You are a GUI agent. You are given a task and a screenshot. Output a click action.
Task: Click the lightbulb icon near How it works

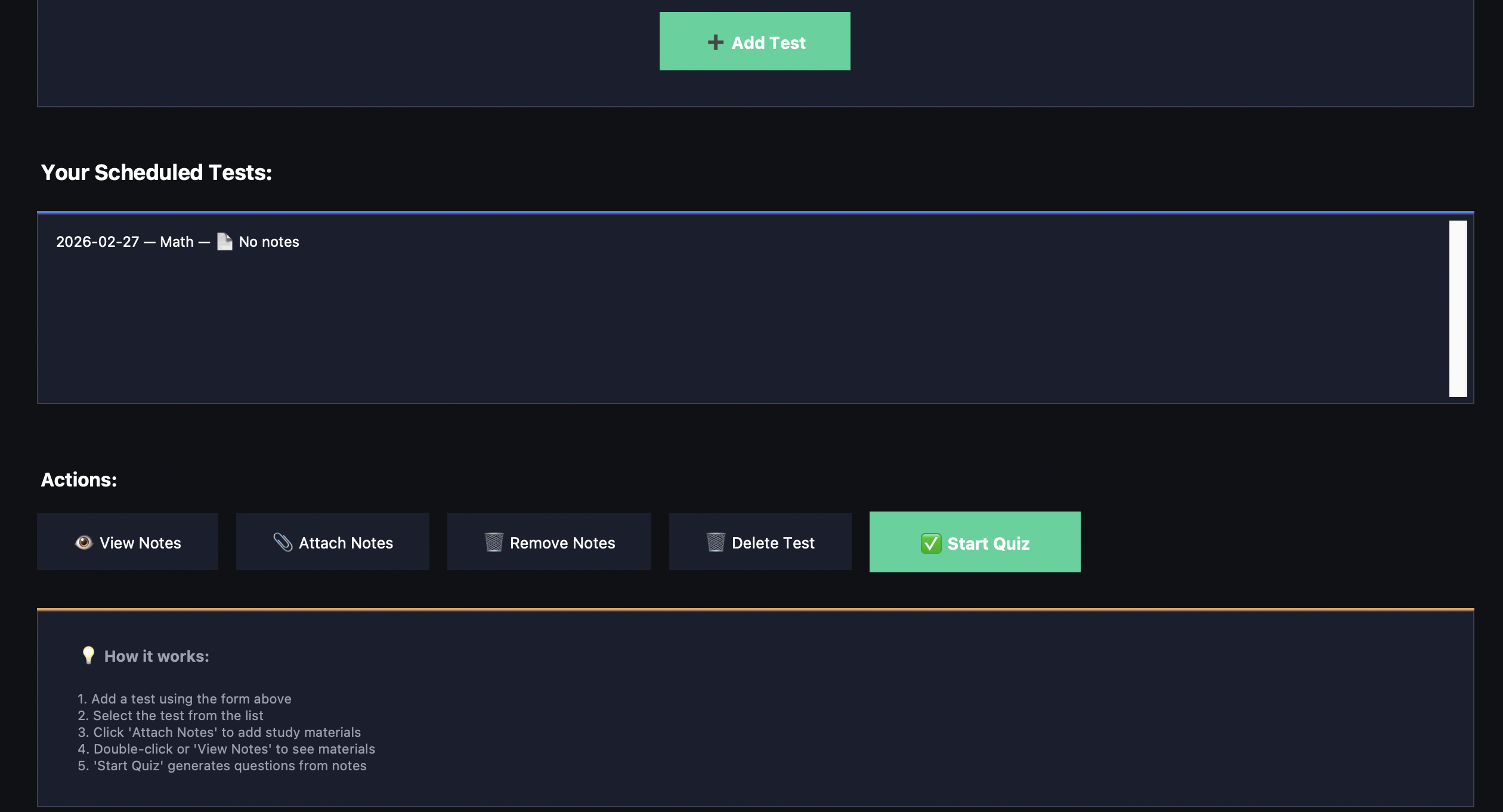[x=88, y=655]
